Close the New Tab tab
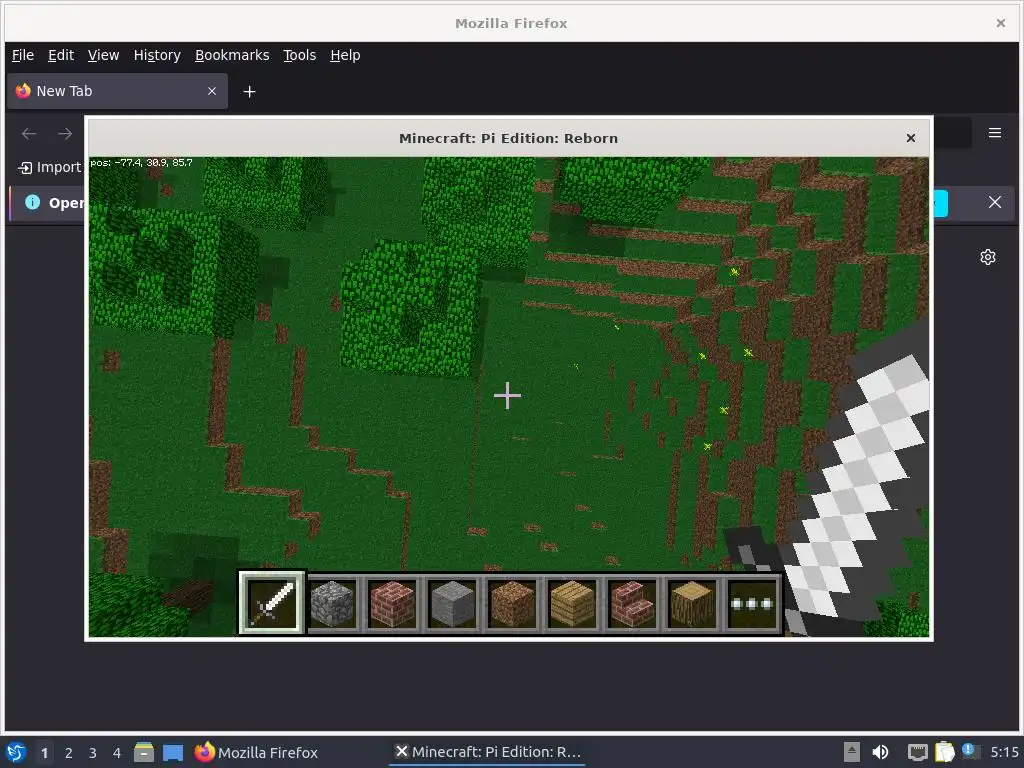Viewport: 1024px width, 768px height. (212, 91)
